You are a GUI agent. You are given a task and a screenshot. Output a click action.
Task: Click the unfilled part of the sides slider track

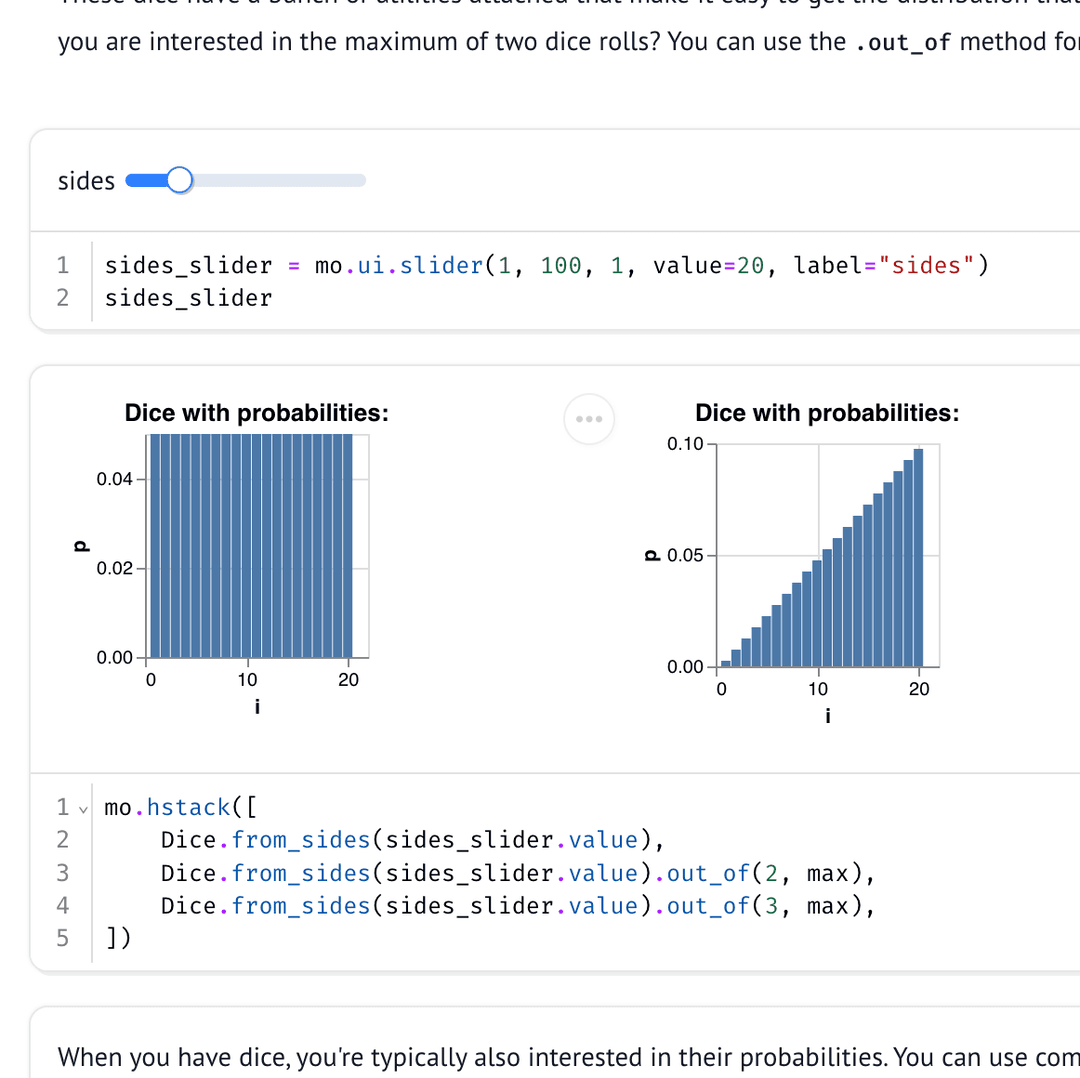point(278,181)
